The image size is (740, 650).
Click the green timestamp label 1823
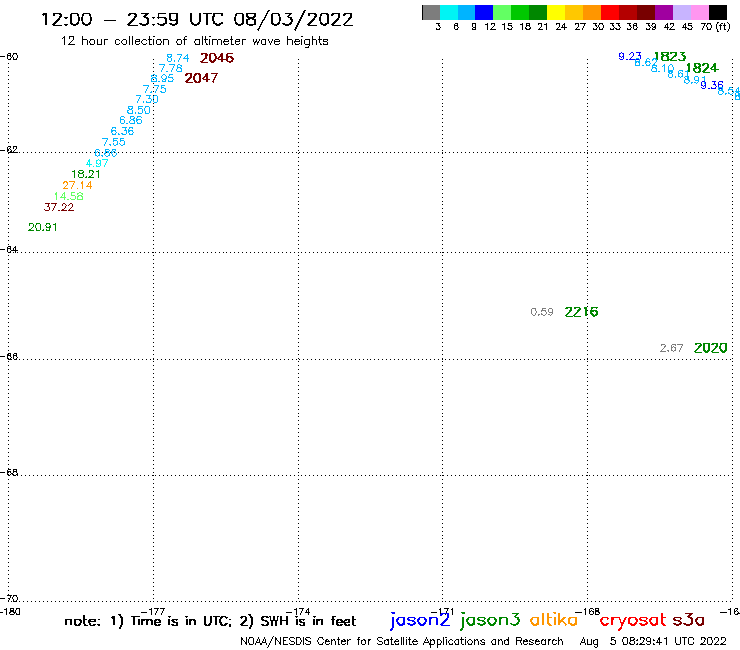click(x=670, y=57)
